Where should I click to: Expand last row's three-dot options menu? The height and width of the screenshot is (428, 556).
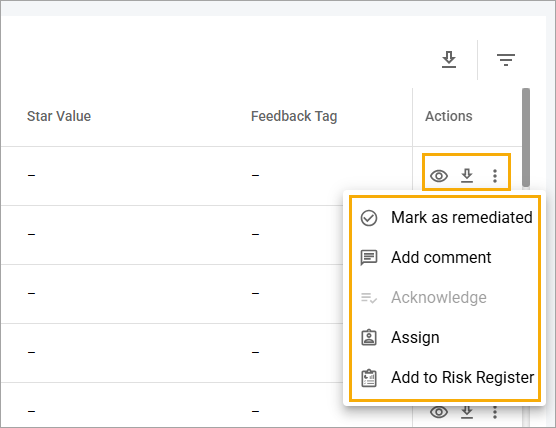(495, 412)
